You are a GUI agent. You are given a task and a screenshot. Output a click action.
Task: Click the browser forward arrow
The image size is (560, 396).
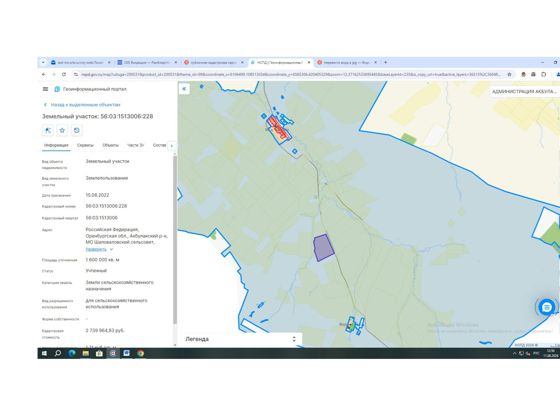pyautogui.click(x=54, y=74)
